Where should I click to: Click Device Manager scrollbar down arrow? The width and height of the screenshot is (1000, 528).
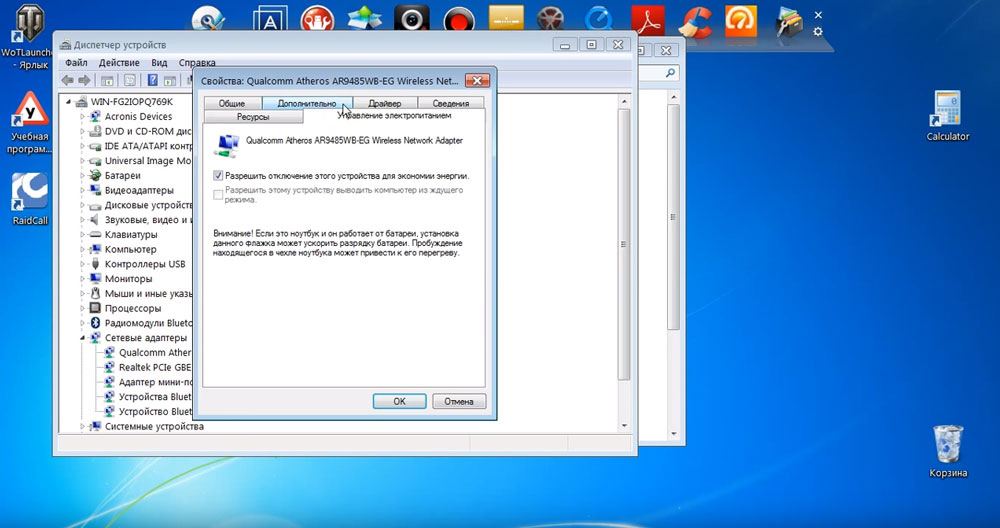[x=624, y=425]
